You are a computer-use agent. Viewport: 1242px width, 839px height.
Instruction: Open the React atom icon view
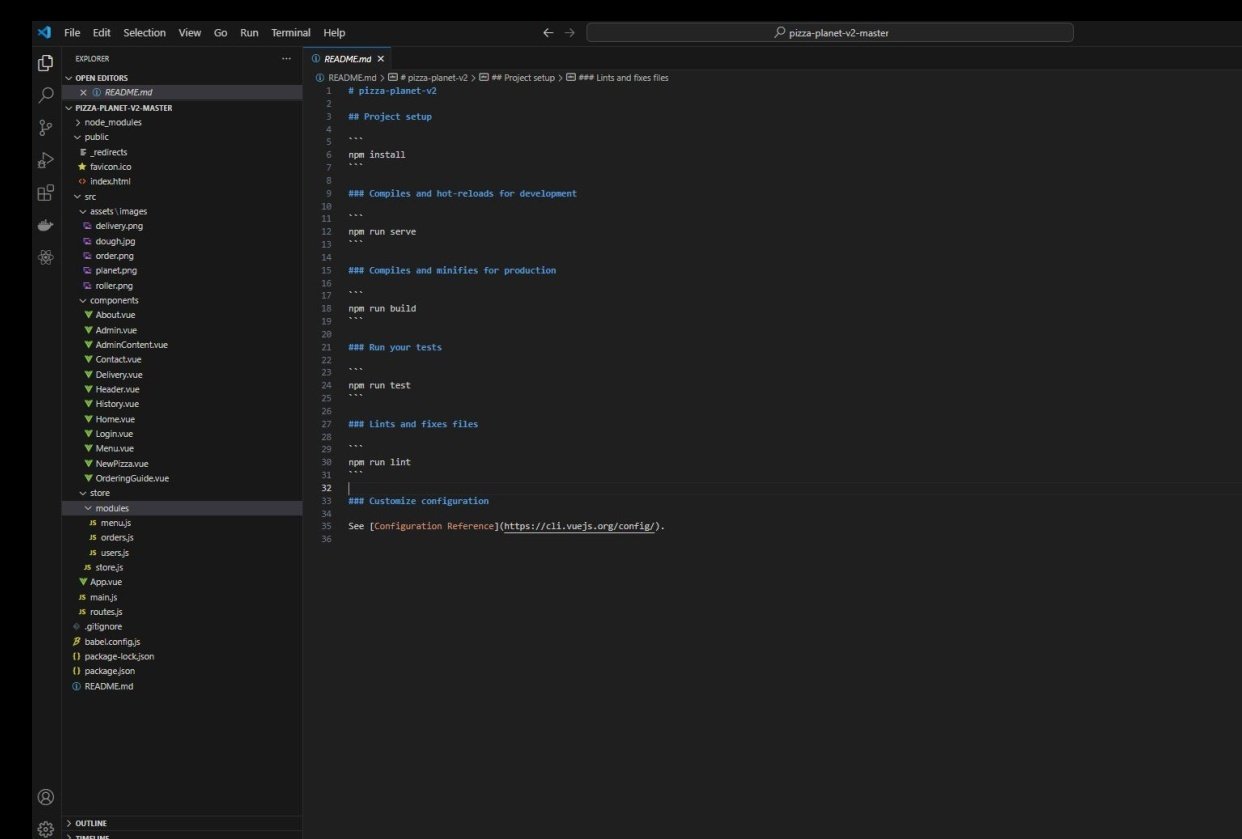point(45,257)
